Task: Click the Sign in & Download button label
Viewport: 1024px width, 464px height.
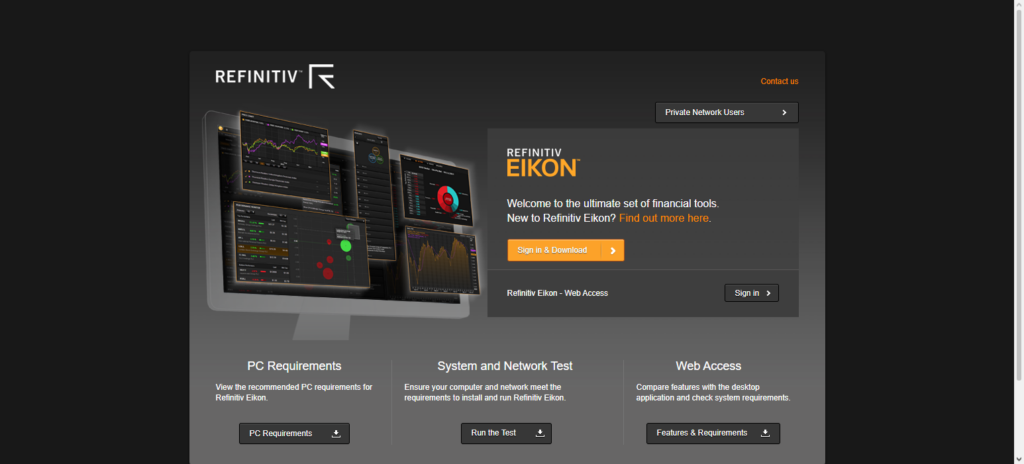Action: tap(552, 250)
